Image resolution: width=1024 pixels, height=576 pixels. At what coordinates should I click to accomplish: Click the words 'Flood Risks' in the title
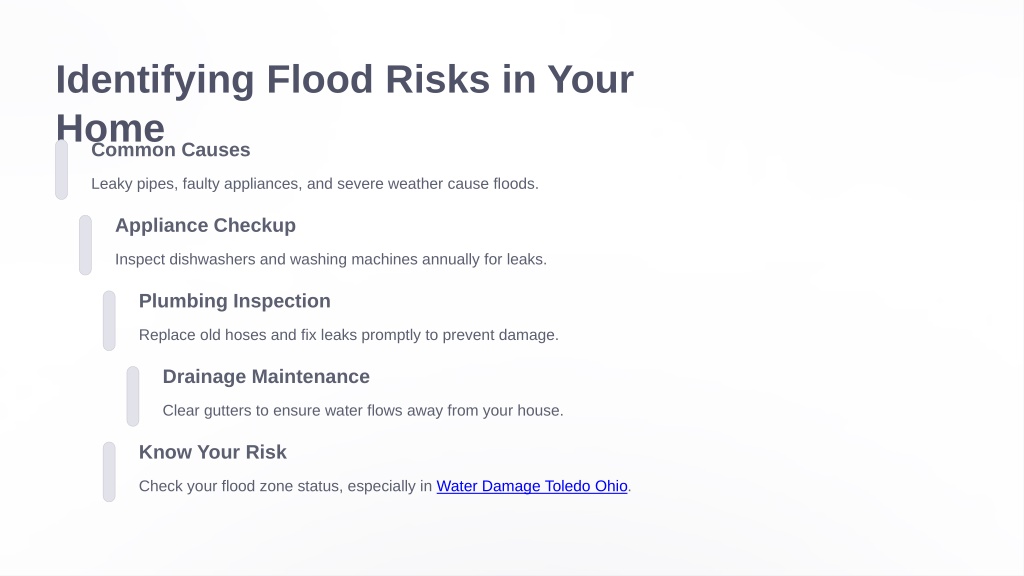[x=378, y=79]
